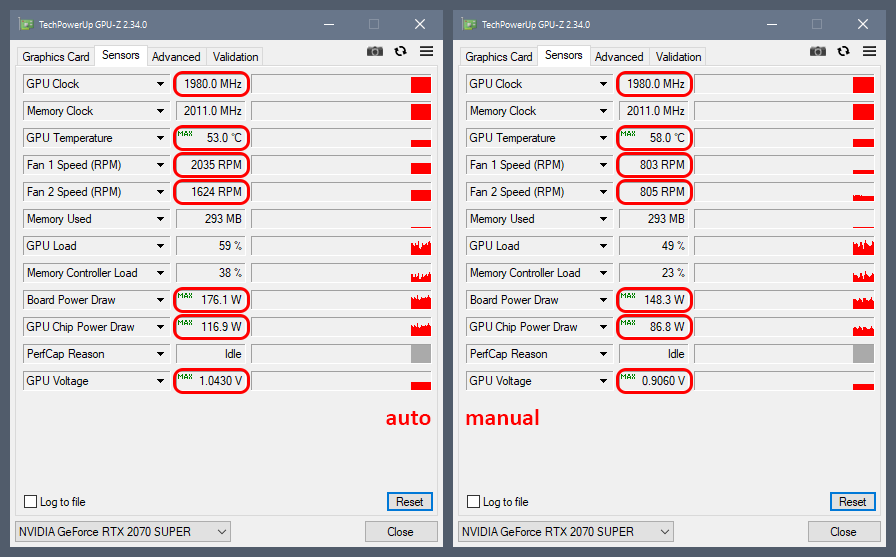Minimize the auto GPU-Z window
Screen dimensions: 896x557
point(329,25)
